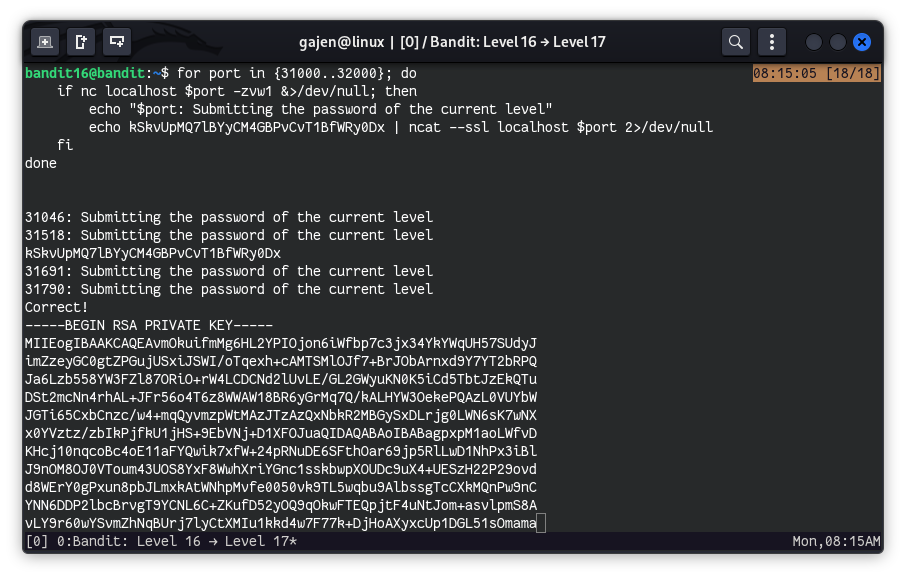Minimize the terminal window
The height and width of the screenshot is (578, 906).
click(814, 42)
